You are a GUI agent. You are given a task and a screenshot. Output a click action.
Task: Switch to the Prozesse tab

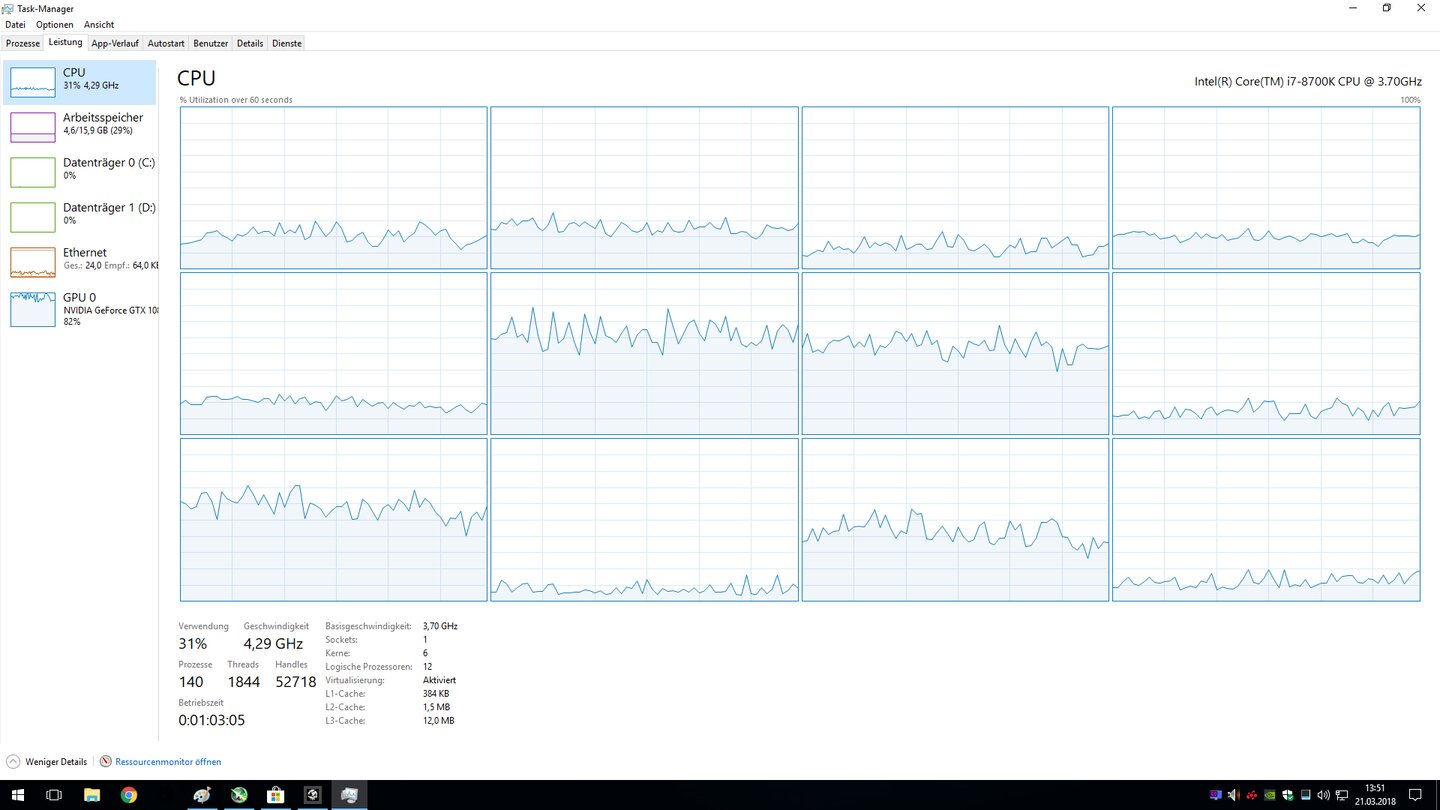pos(23,43)
